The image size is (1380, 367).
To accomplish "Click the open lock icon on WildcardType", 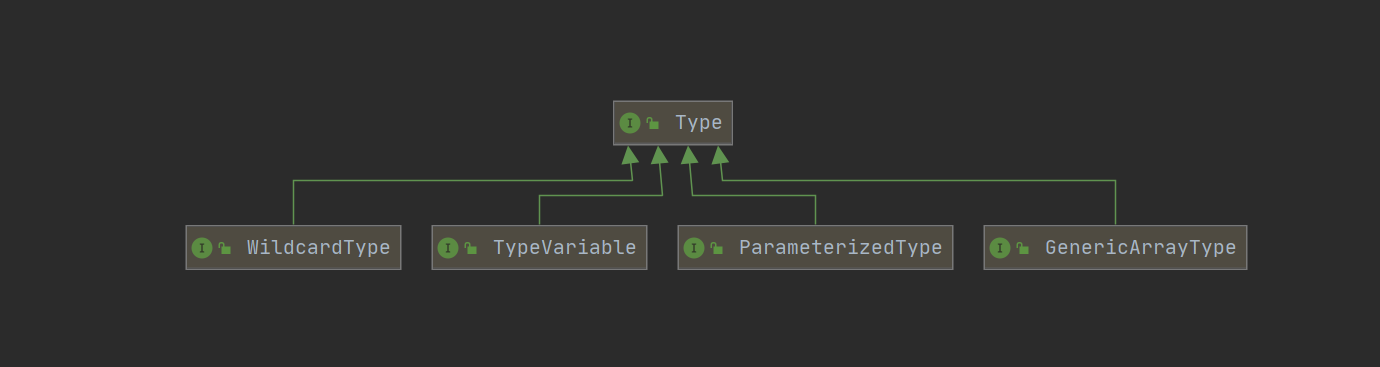I will point(224,248).
